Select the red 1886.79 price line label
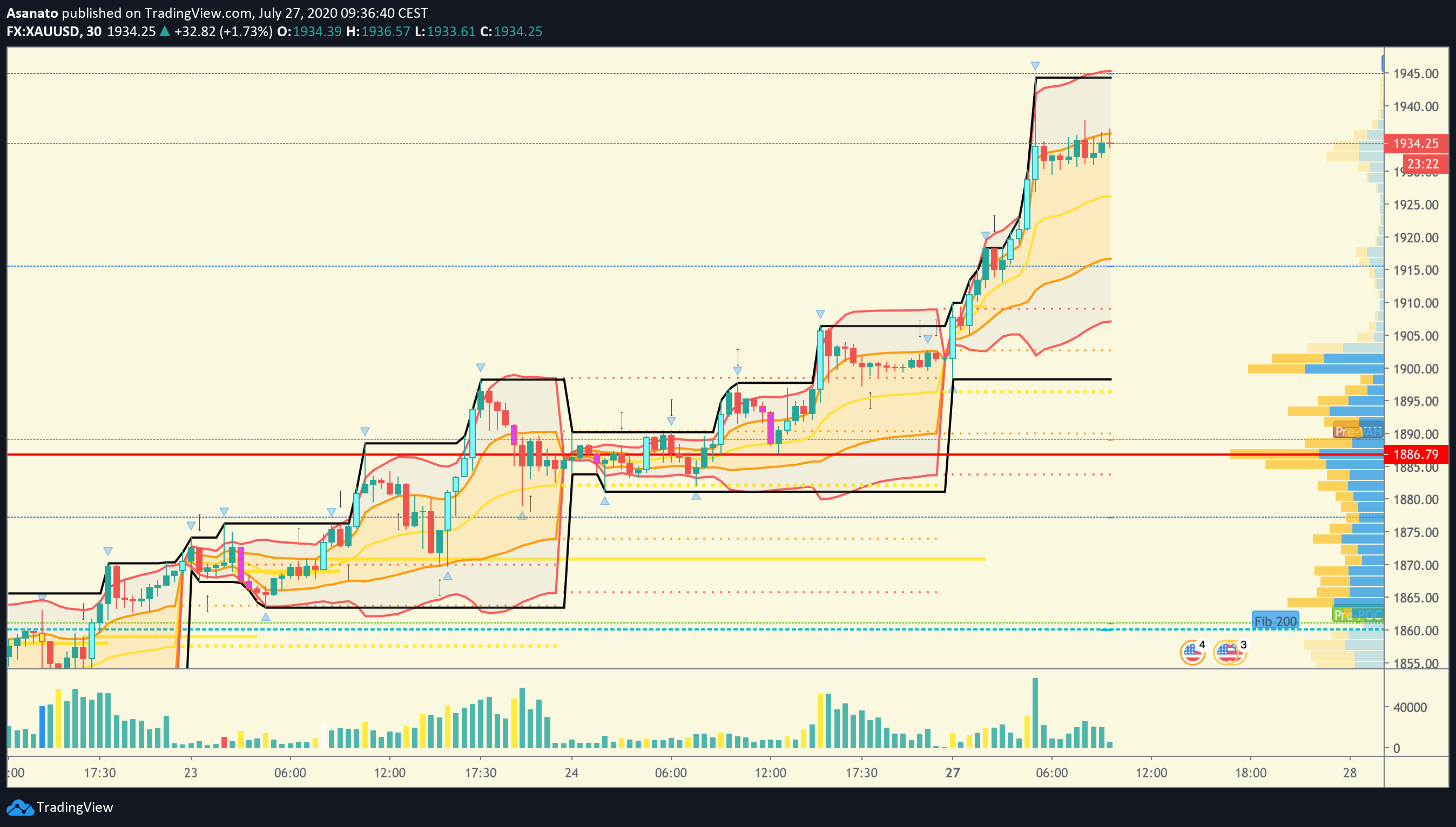 [x=1415, y=455]
